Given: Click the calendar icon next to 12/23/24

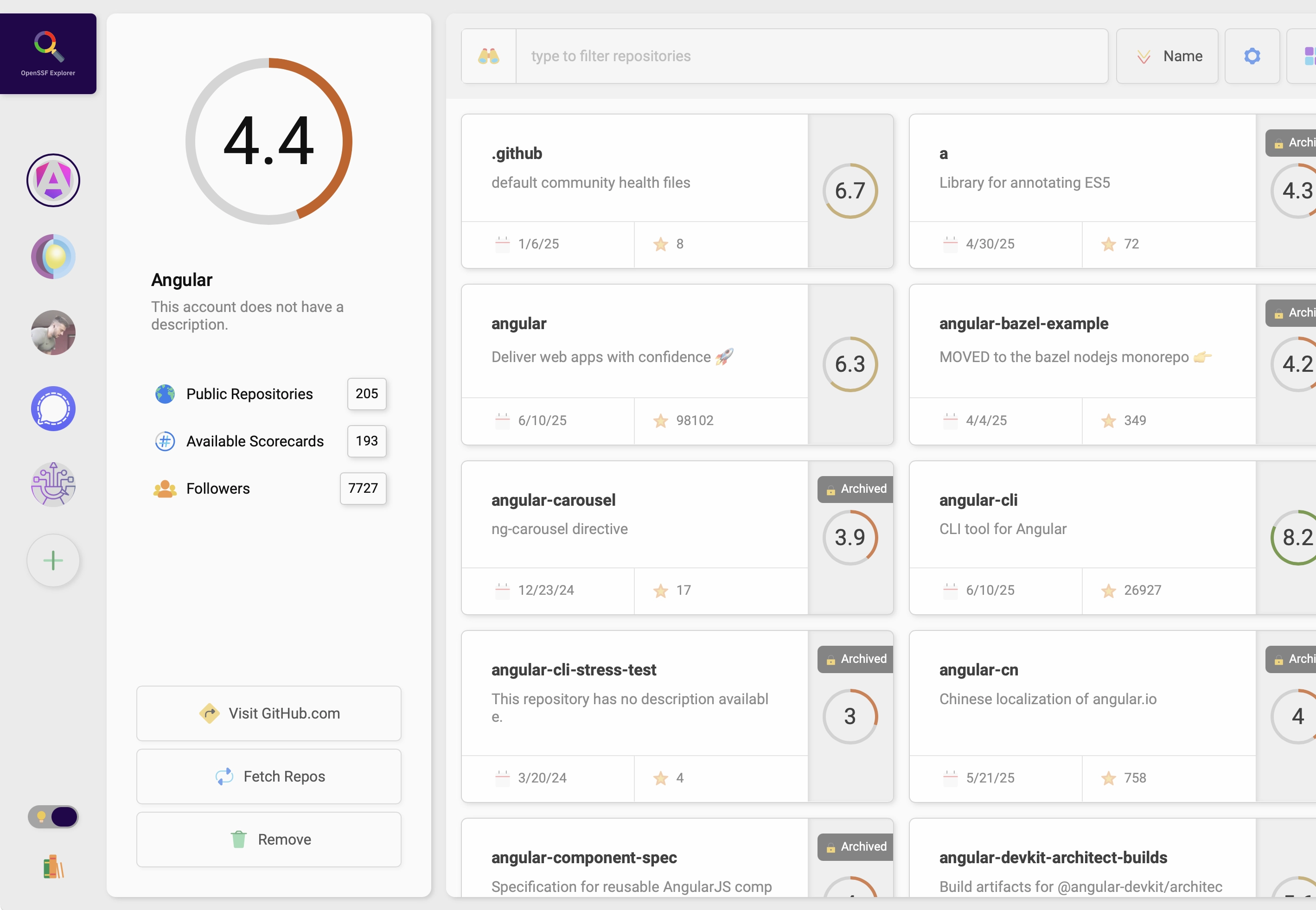Looking at the screenshot, I should pos(502,590).
